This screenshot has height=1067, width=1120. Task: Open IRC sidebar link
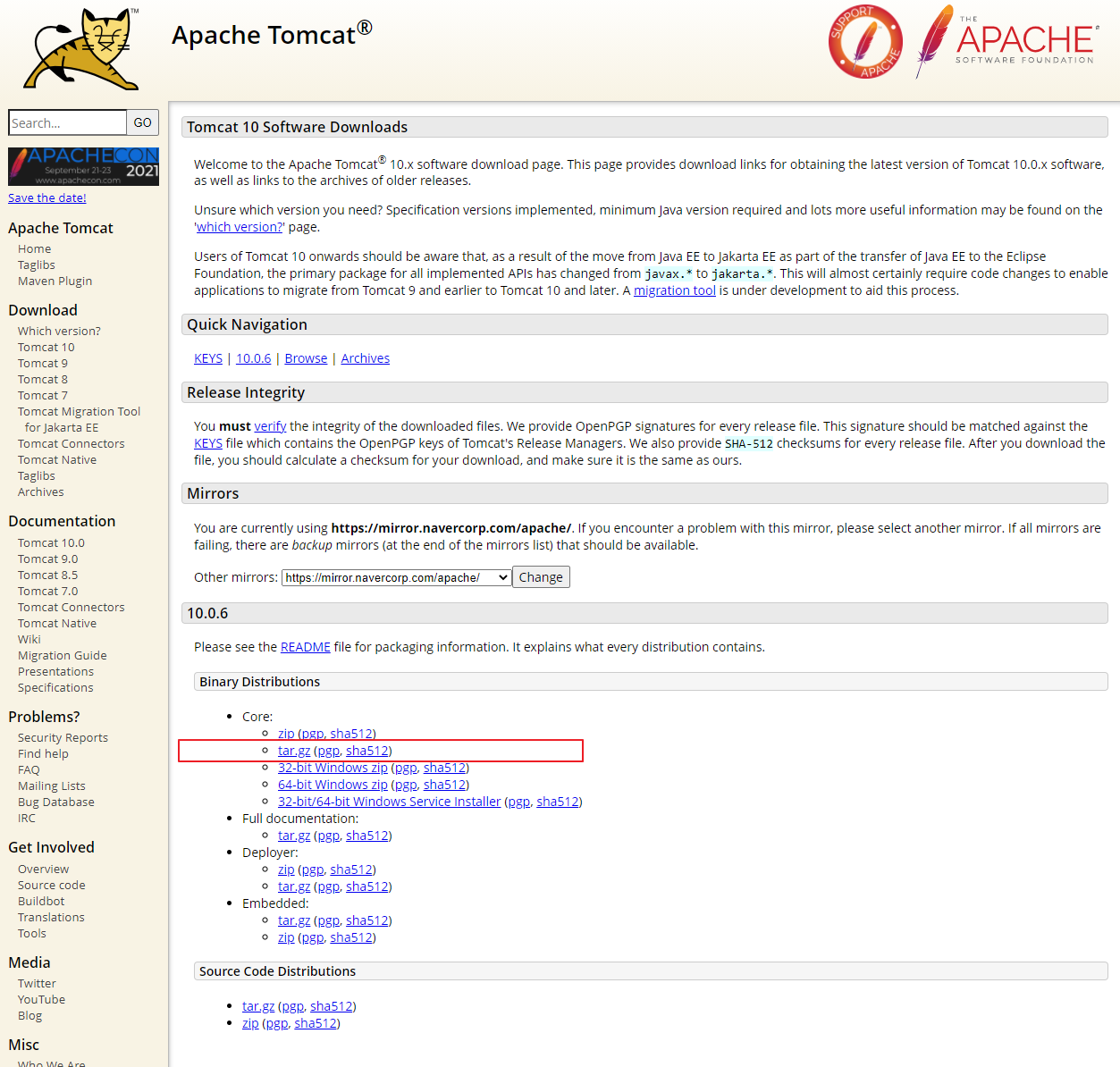27,818
